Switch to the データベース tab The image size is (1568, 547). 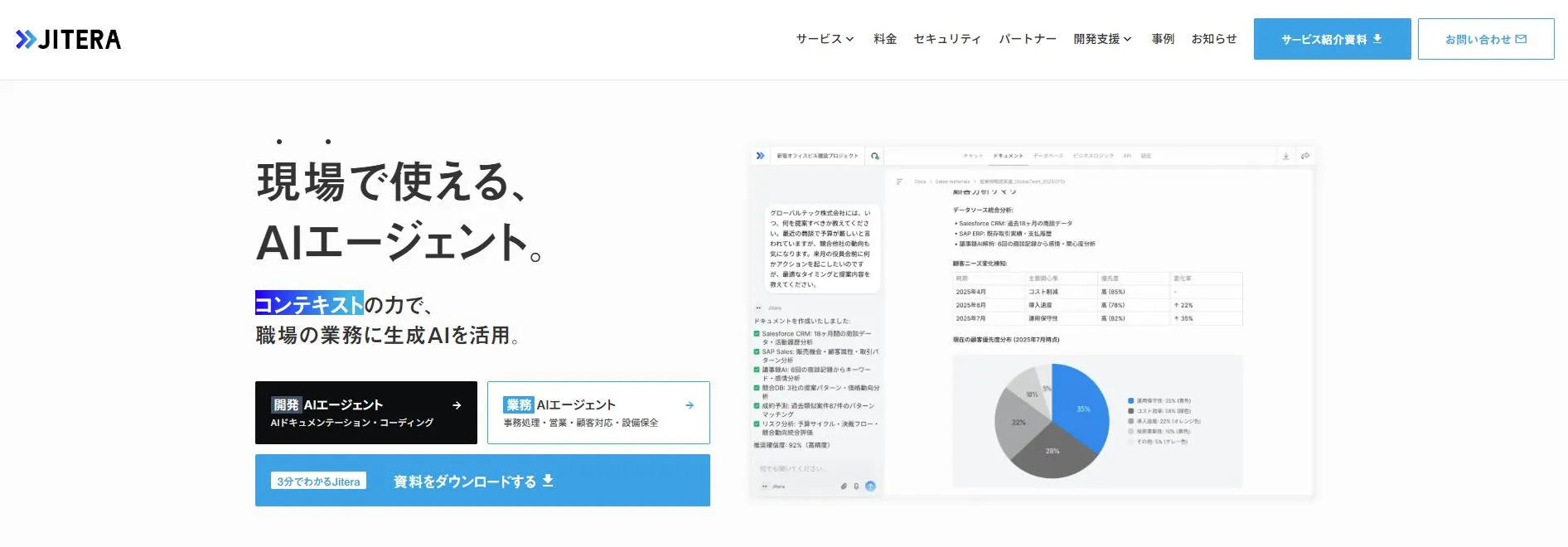coord(1048,156)
